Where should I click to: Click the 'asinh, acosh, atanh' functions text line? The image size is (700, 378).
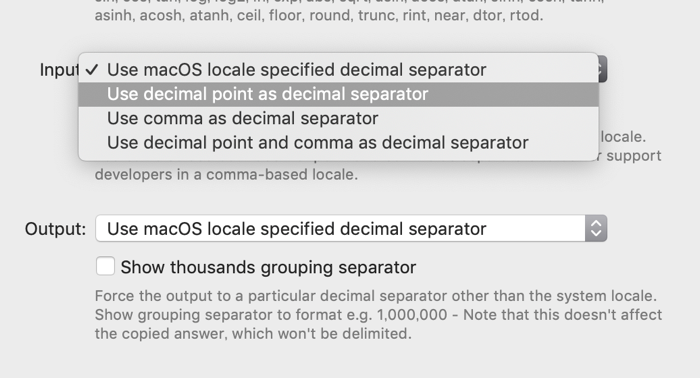(x=319, y=16)
